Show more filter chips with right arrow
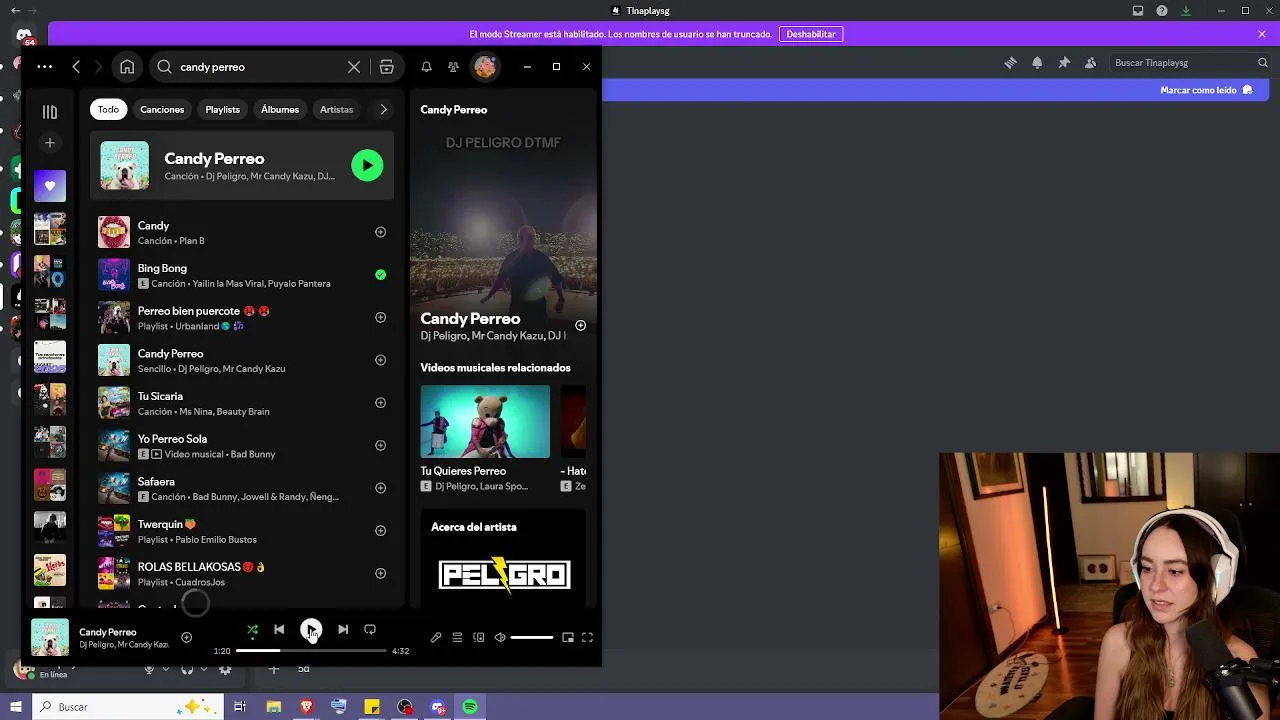The image size is (1280, 720). pyautogui.click(x=383, y=109)
